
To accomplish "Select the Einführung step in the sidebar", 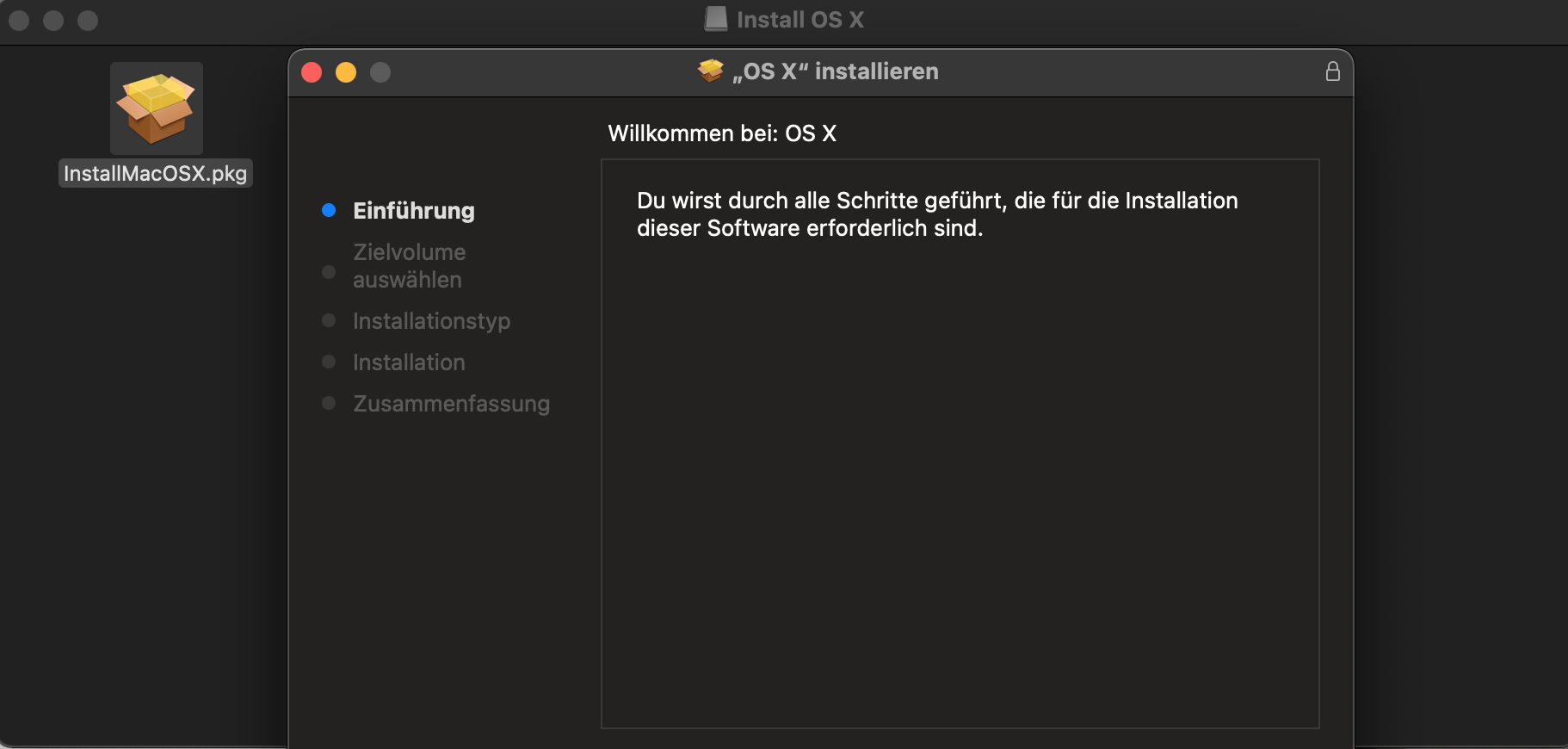I will (413, 211).
